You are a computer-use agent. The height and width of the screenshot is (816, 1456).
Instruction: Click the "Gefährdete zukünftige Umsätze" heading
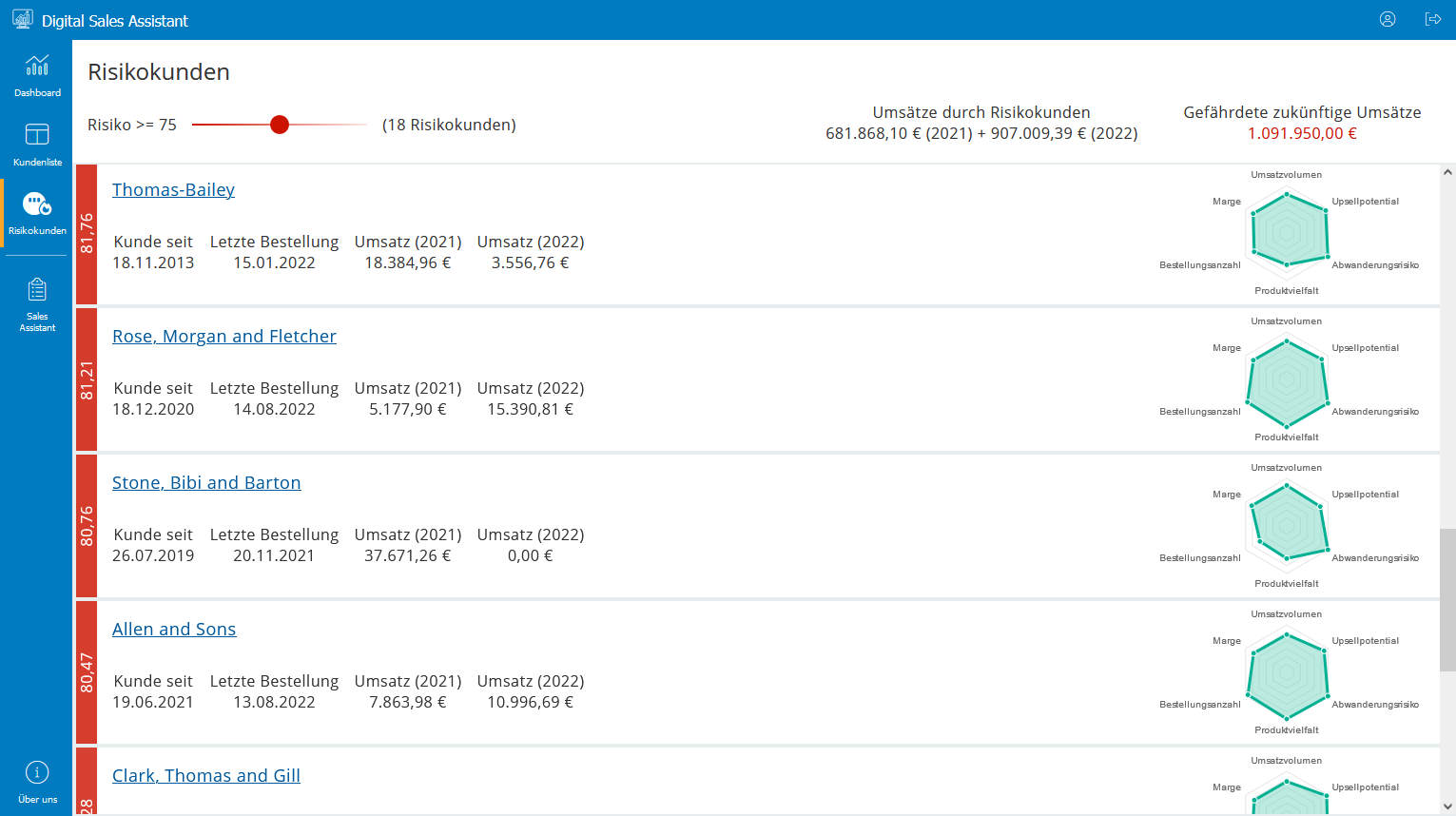click(1302, 112)
